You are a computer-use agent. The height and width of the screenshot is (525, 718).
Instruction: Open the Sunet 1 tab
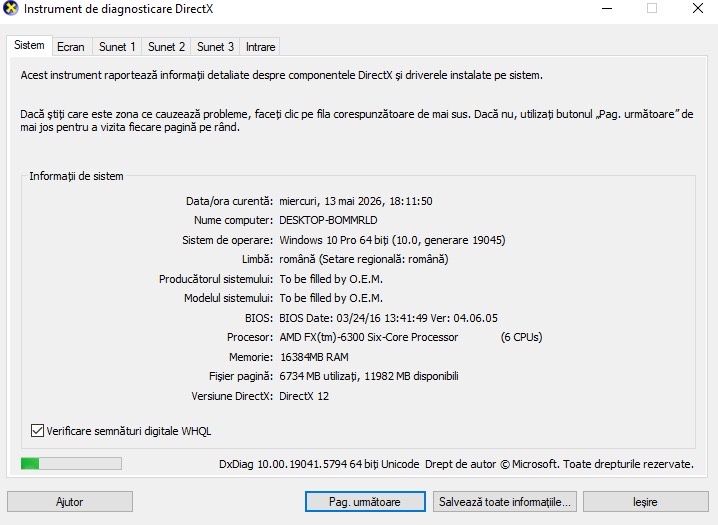point(117,47)
